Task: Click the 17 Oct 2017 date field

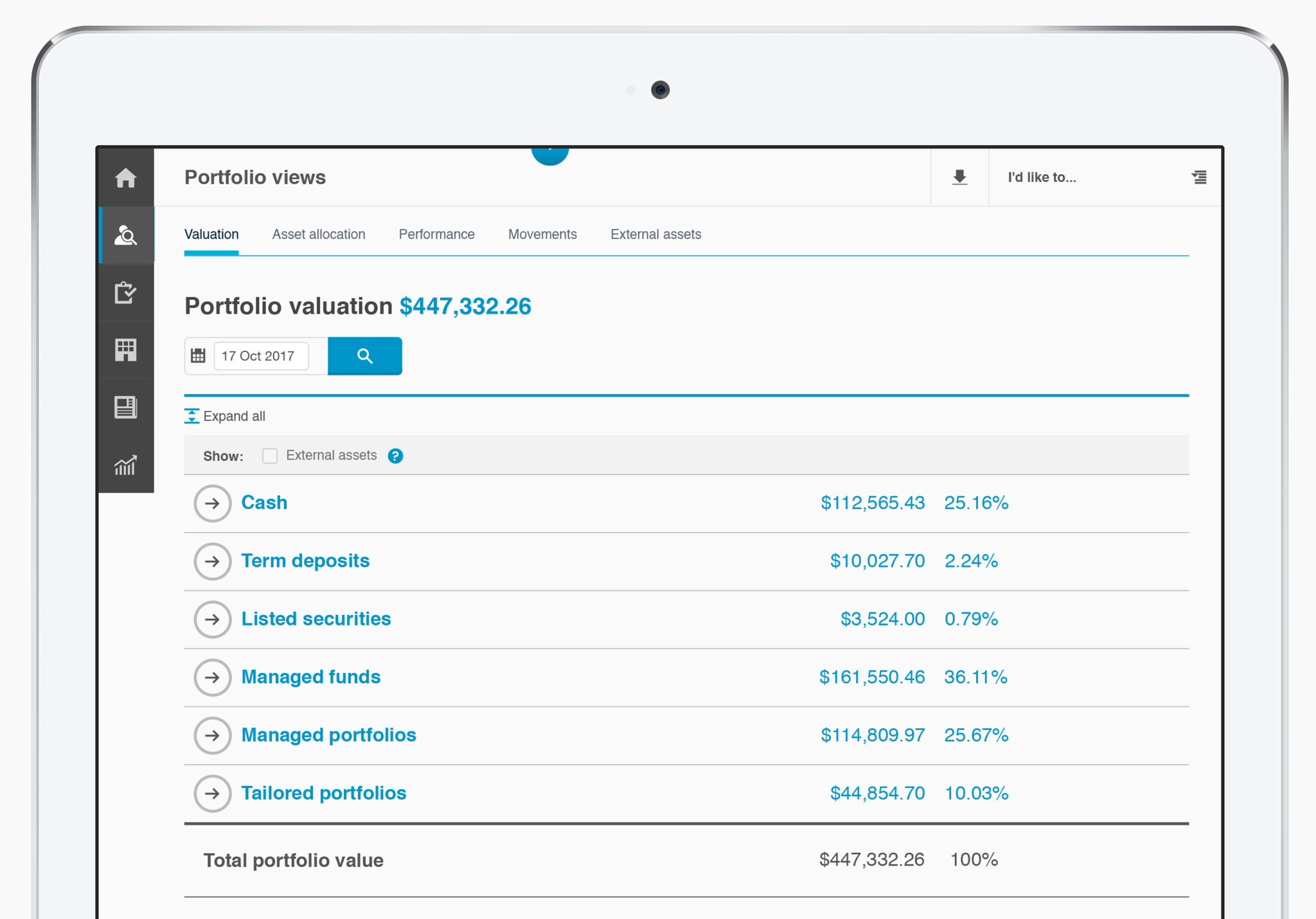Action: pyautogui.click(x=261, y=356)
